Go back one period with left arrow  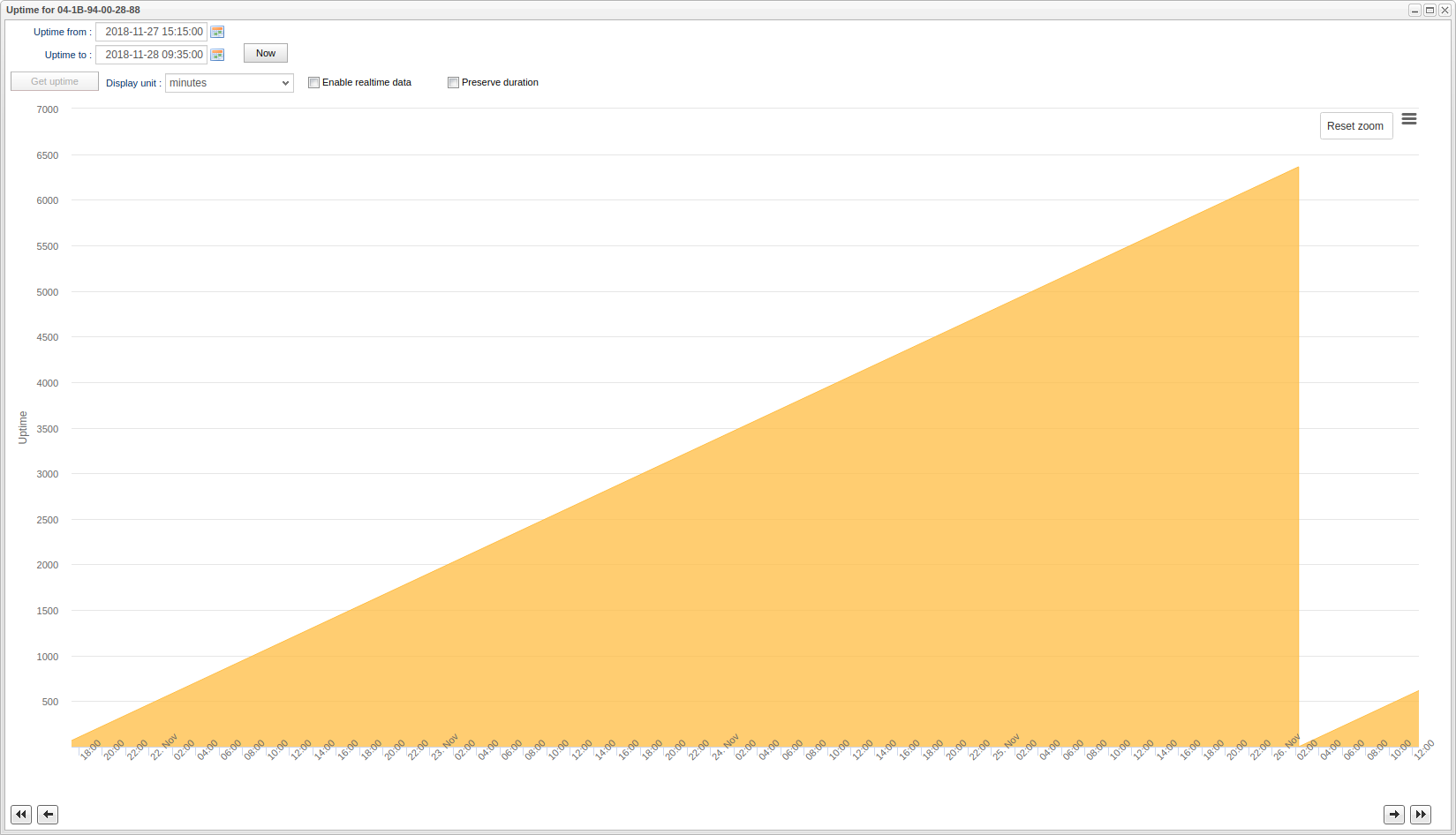pyautogui.click(x=48, y=815)
